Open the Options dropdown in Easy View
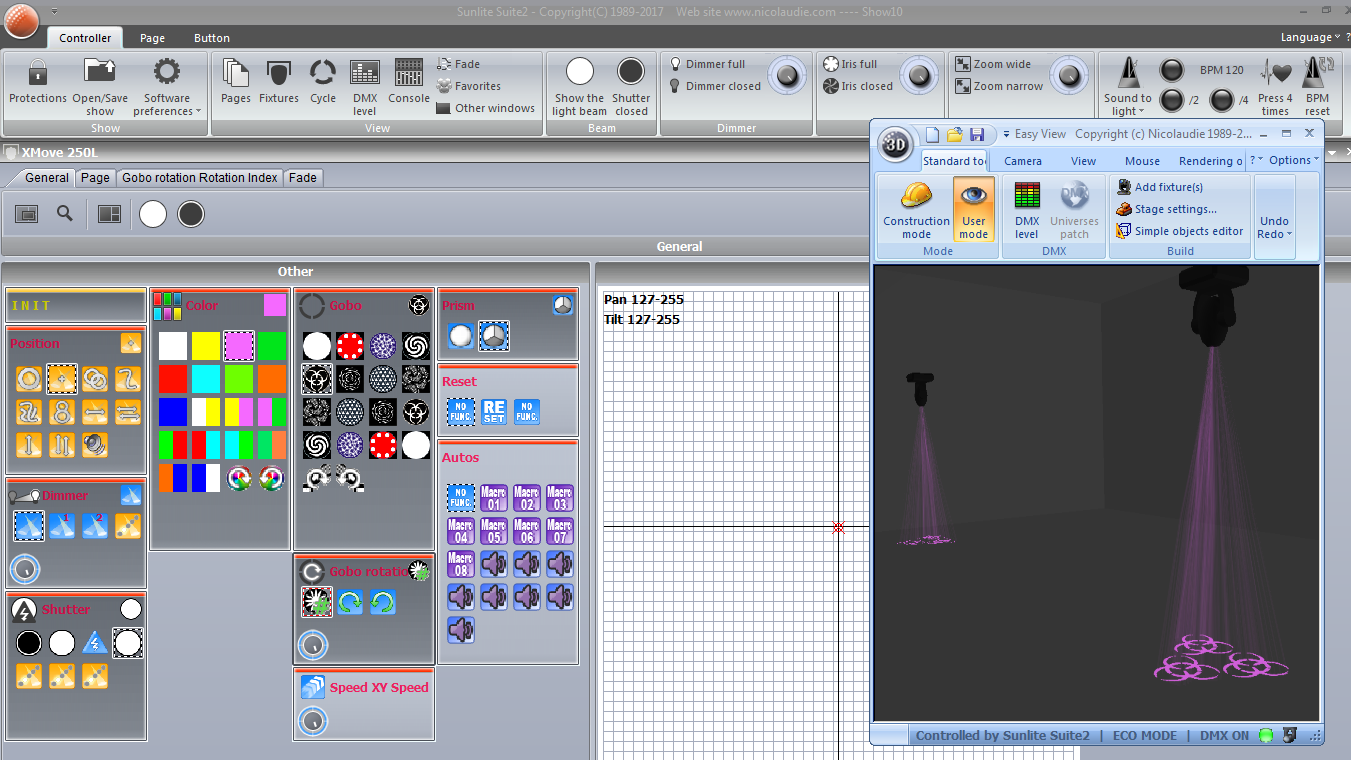The image size is (1351, 760). 1294,160
